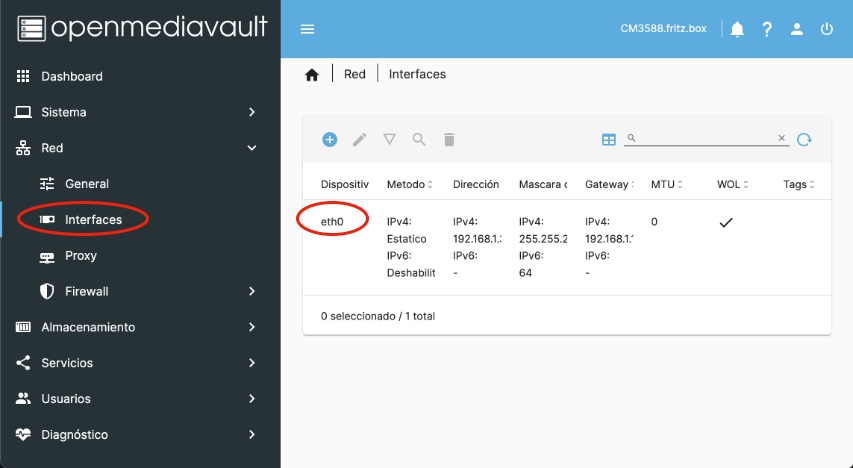The image size is (853, 468).
Task: Click the Diagnóstico heartbeat icon
Action: (23, 434)
